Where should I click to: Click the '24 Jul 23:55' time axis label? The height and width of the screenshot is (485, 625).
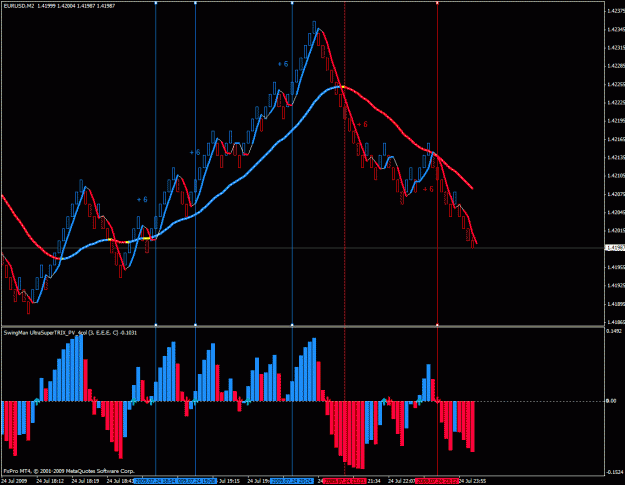472,481
